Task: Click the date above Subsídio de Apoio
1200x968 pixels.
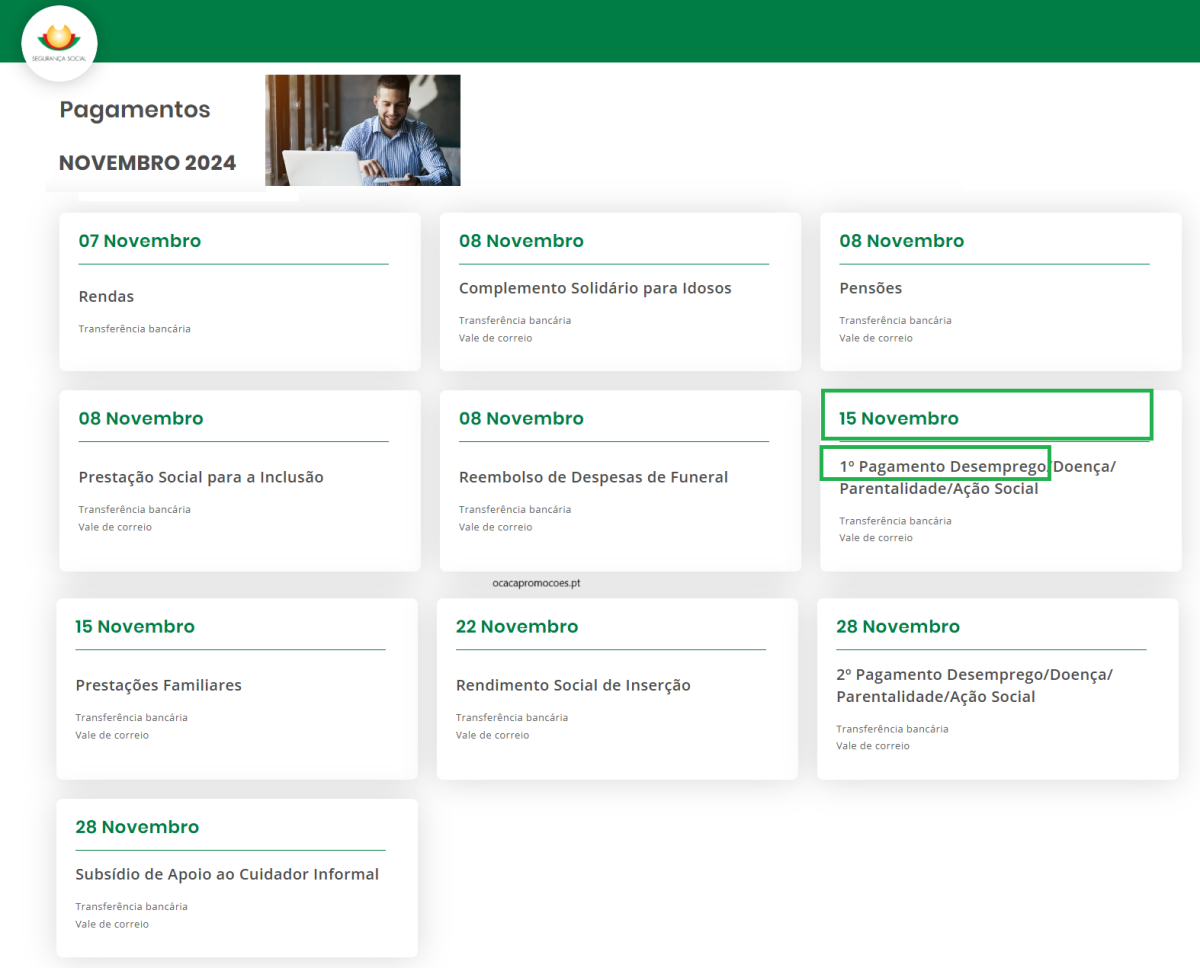Action: [x=137, y=827]
